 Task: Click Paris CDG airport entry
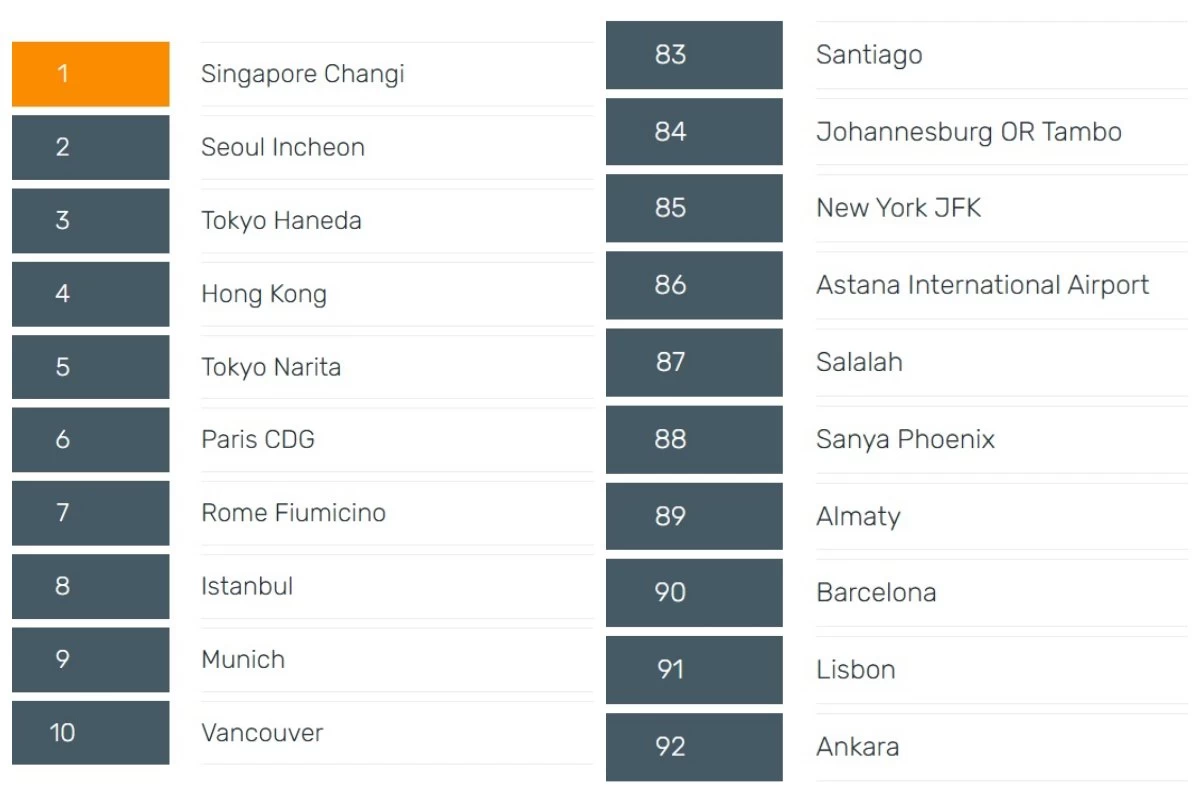coord(258,440)
